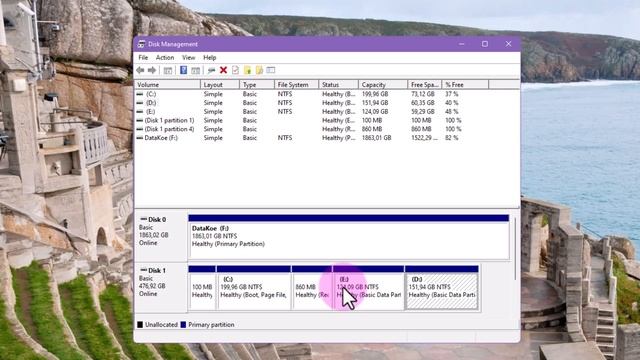The height and width of the screenshot is (360, 640).
Task: Click the 82 % free cell
Action: [x=452, y=138]
